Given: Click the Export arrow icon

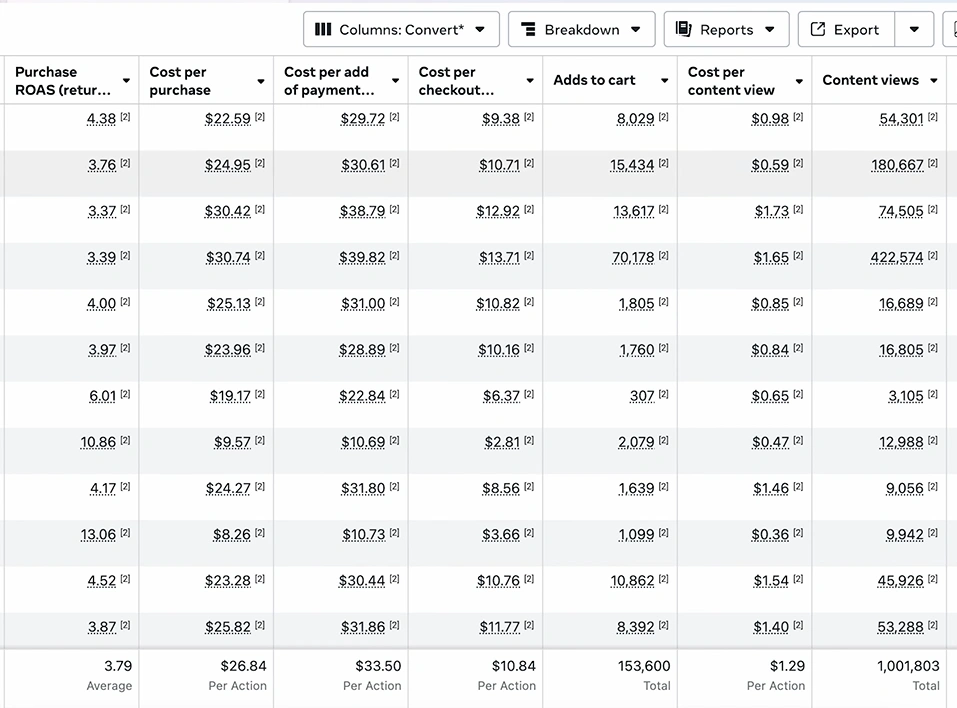Looking at the screenshot, I should (x=818, y=30).
